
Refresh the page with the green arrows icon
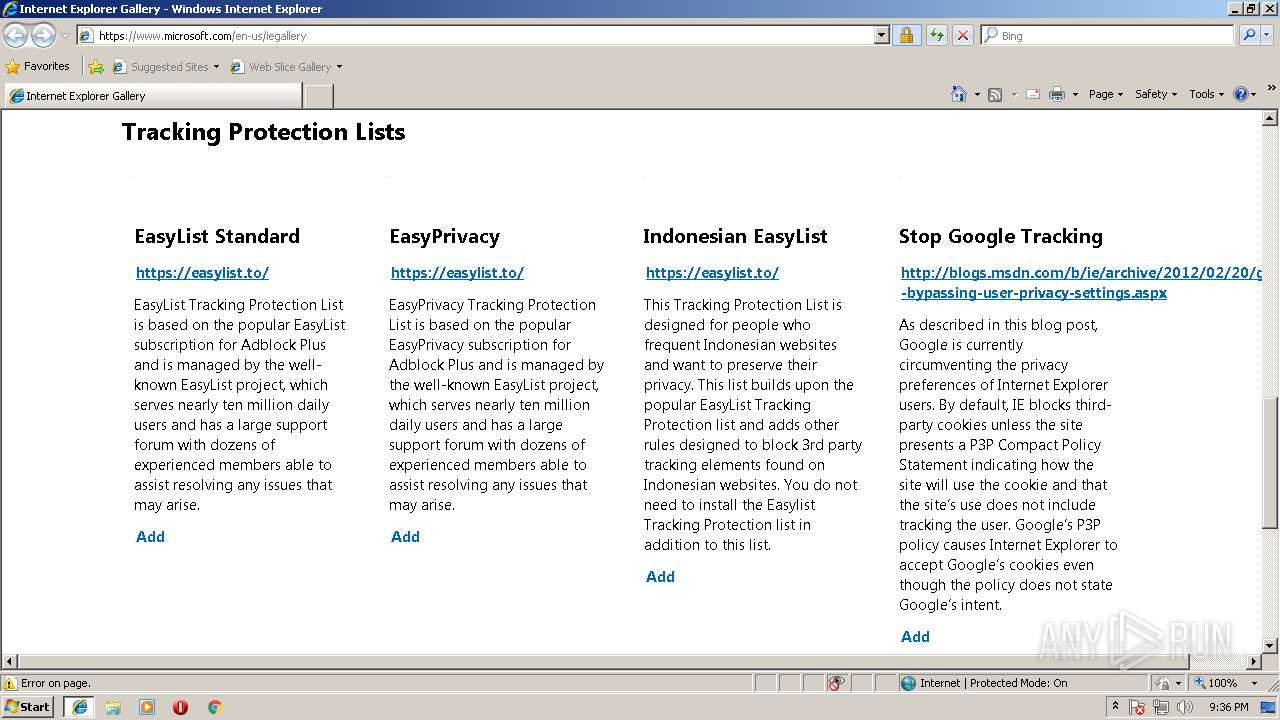(x=936, y=35)
